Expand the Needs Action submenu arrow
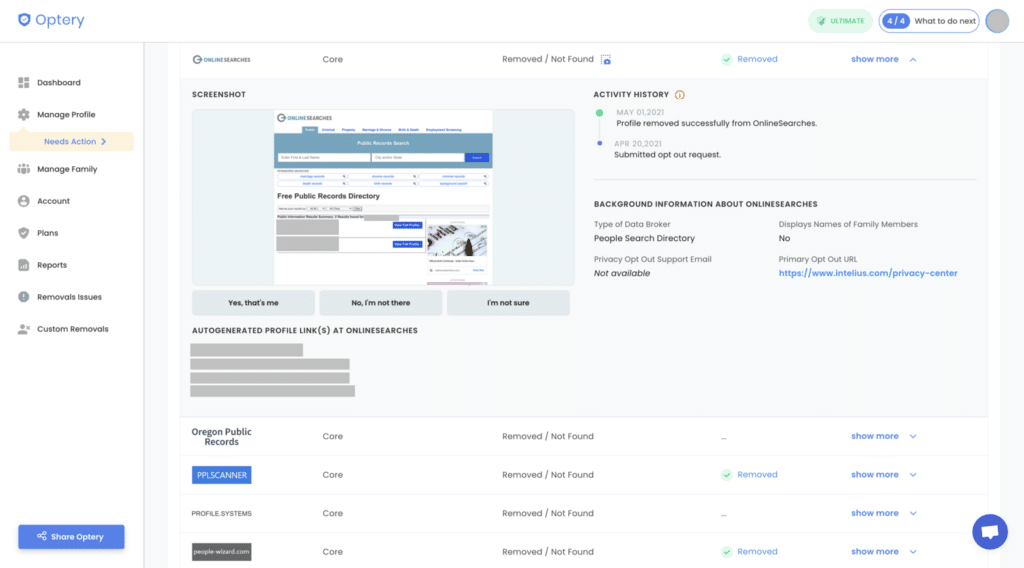Image resolution: width=1024 pixels, height=568 pixels. point(104,142)
